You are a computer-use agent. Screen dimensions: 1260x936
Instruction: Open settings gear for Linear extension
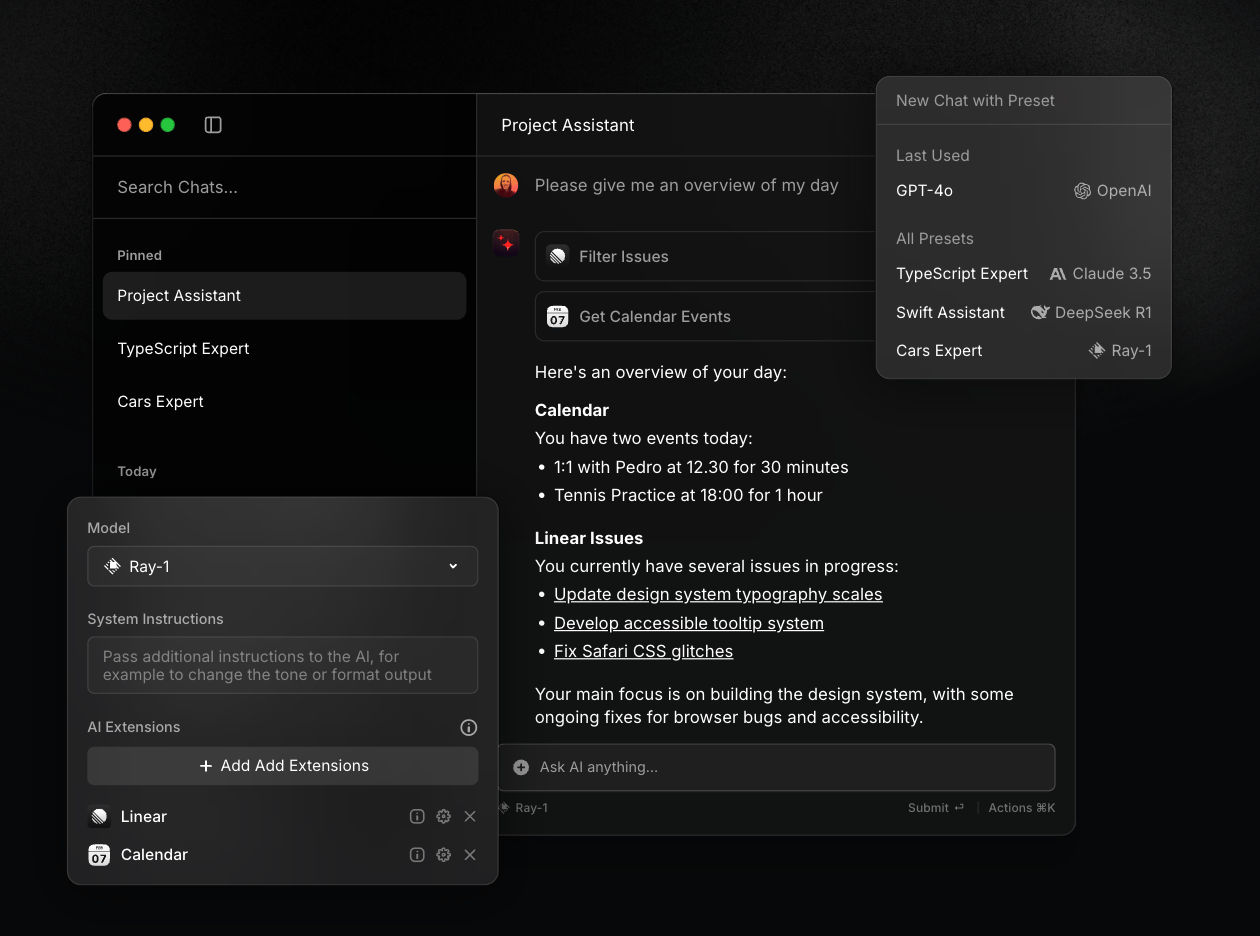(443, 816)
